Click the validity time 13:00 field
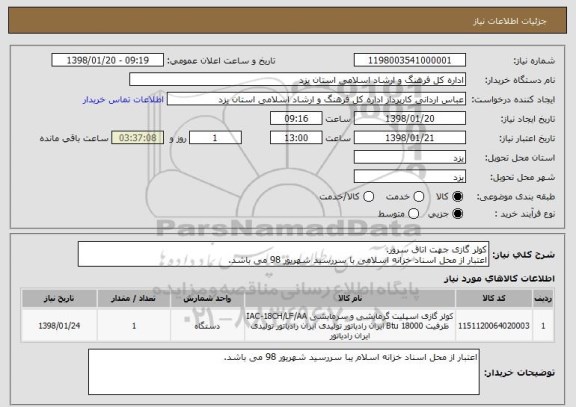The image size is (576, 407). click(x=296, y=138)
